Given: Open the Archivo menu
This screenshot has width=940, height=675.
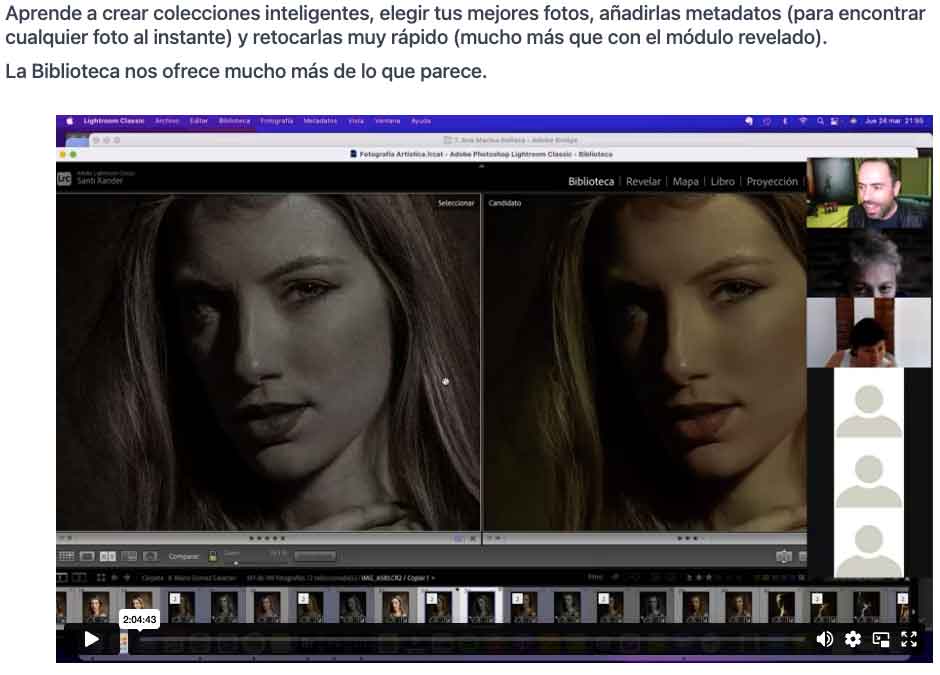Looking at the screenshot, I should (167, 121).
